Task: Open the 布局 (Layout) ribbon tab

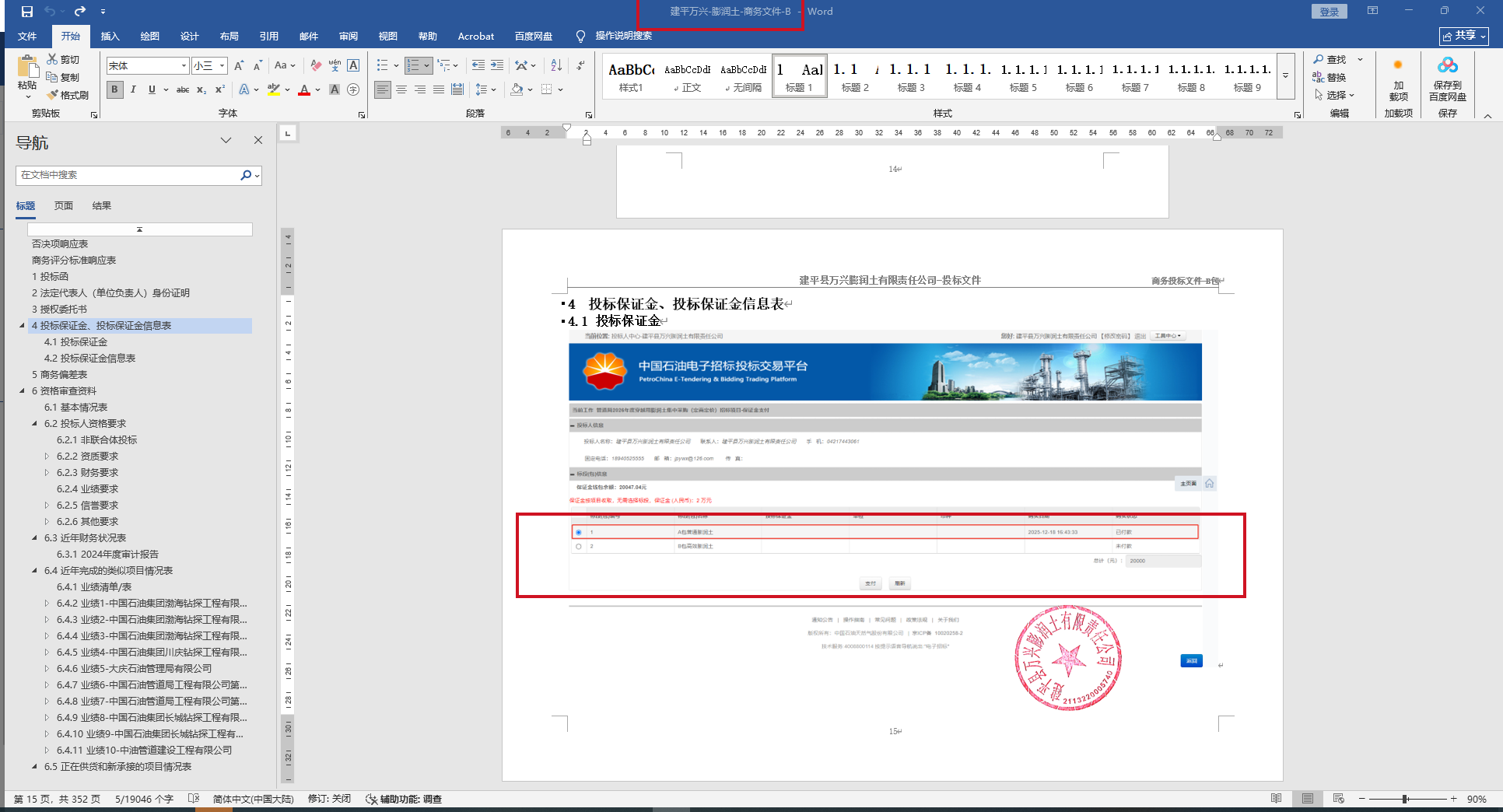Action: coord(229,36)
